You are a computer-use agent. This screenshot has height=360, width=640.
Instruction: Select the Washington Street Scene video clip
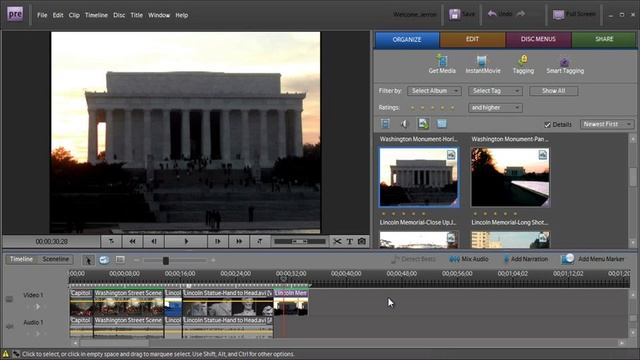pyautogui.click(x=129, y=302)
